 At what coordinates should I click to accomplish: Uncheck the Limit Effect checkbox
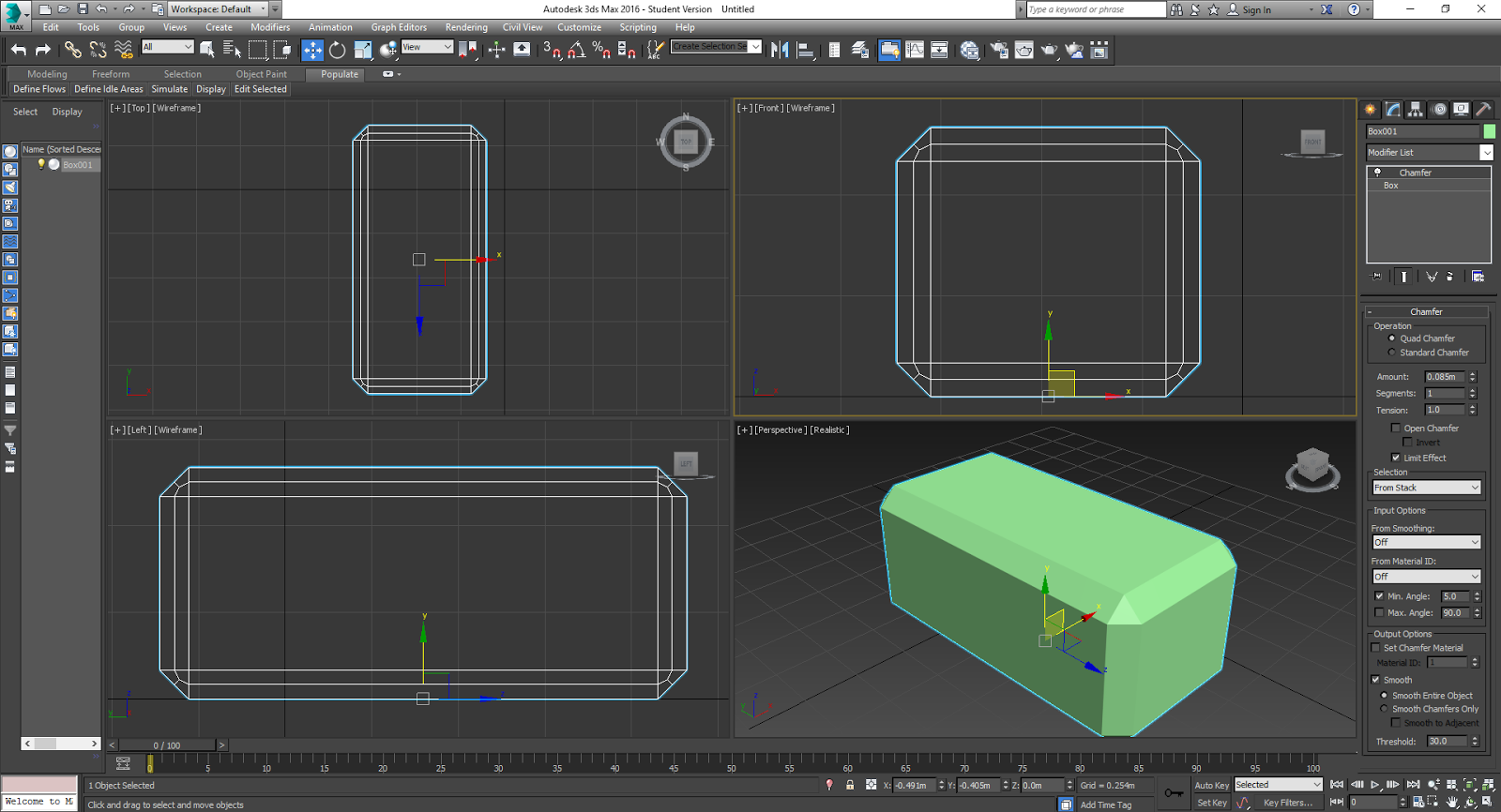pyautogui.click(x=1396, y=458)
